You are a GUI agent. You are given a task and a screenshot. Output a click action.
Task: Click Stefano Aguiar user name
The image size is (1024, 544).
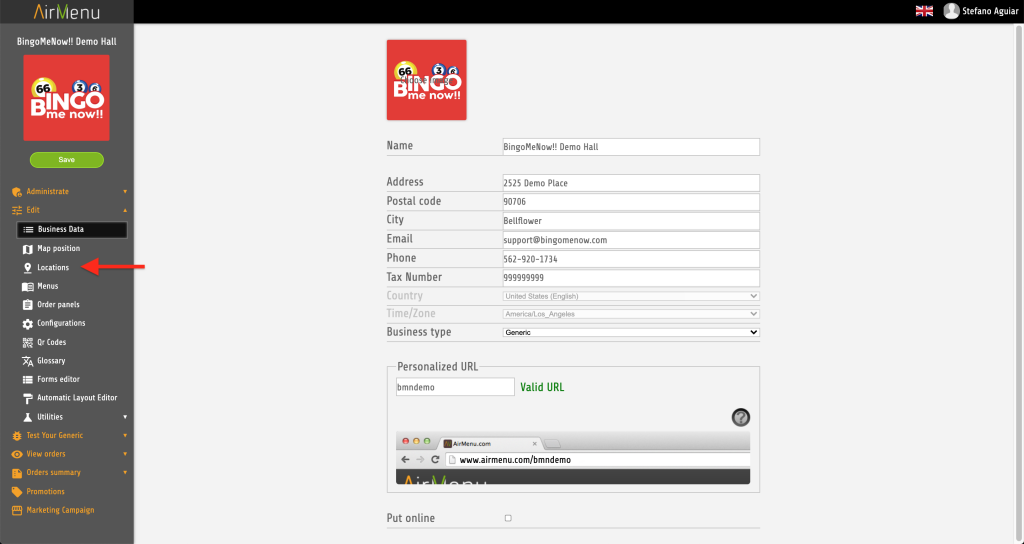tap(990, 11)
